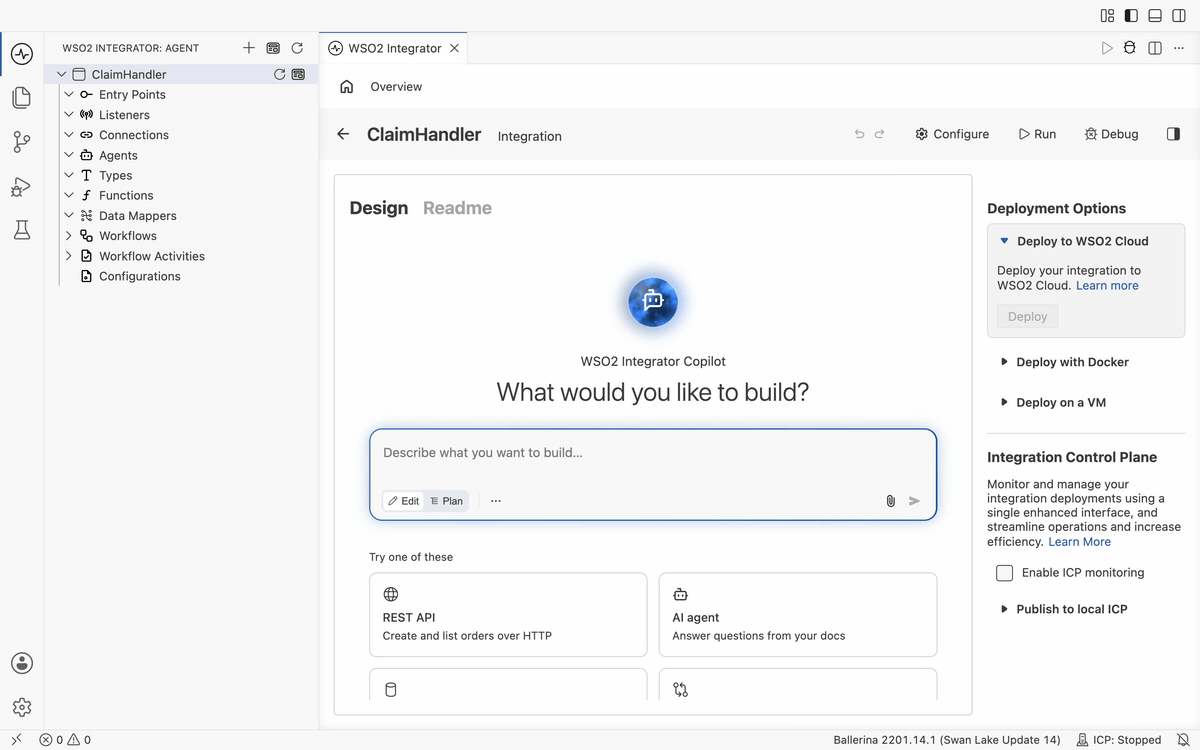Toggle the primary sidebar layout icon

tap(1131, 16)
